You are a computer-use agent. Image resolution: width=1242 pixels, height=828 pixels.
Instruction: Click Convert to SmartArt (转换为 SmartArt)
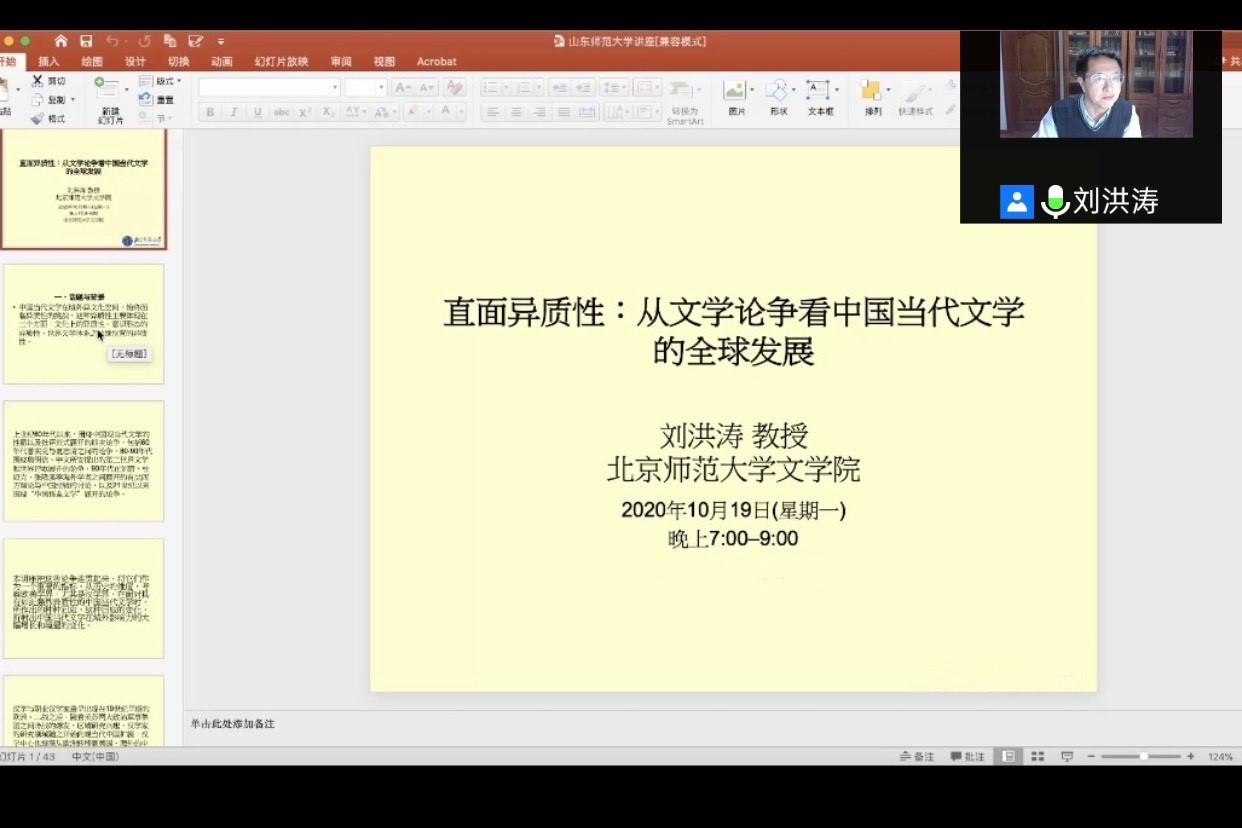685,101
